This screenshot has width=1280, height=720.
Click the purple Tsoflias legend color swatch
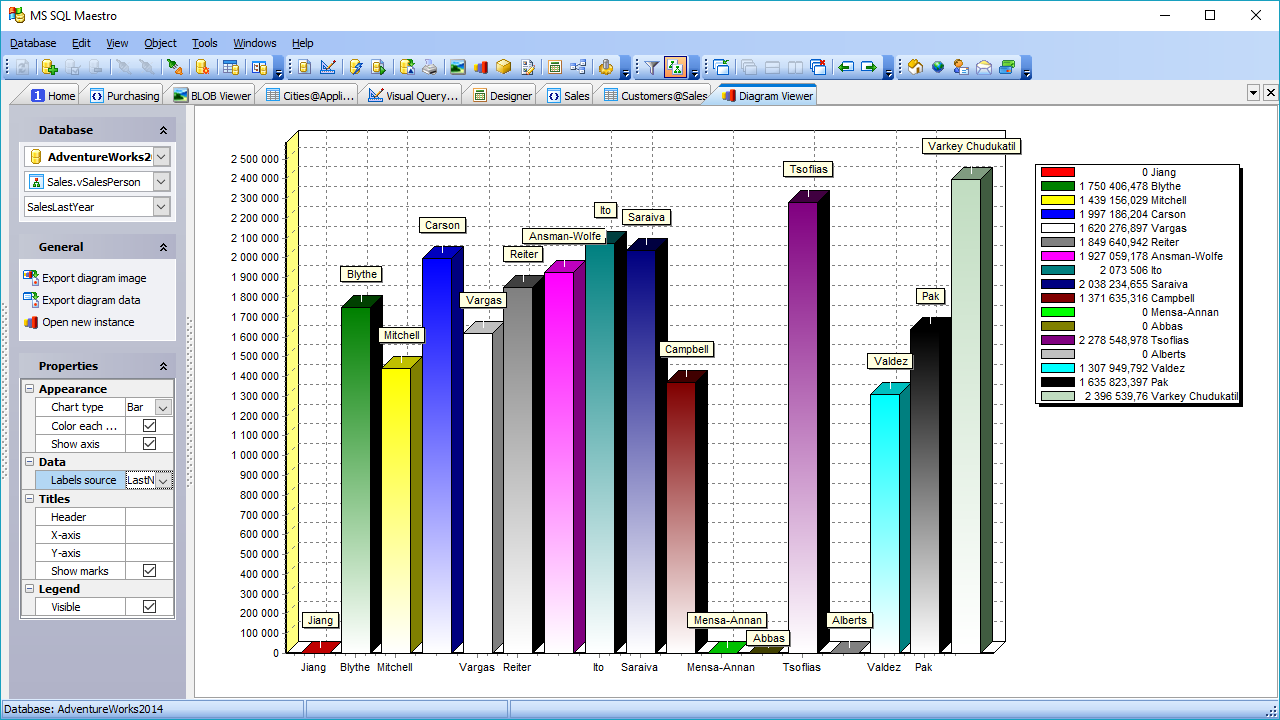pyautogui.click(x=1057, y=340)
